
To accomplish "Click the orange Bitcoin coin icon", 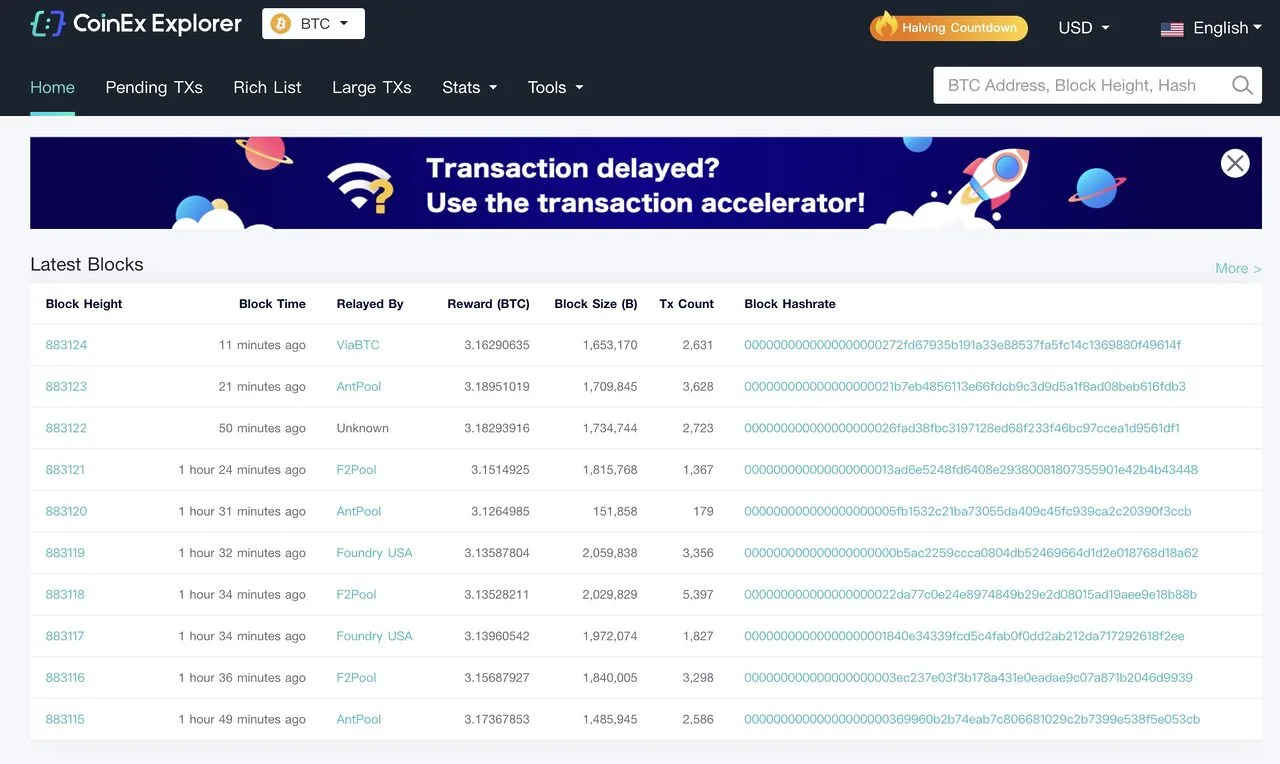I will point(281,24).
